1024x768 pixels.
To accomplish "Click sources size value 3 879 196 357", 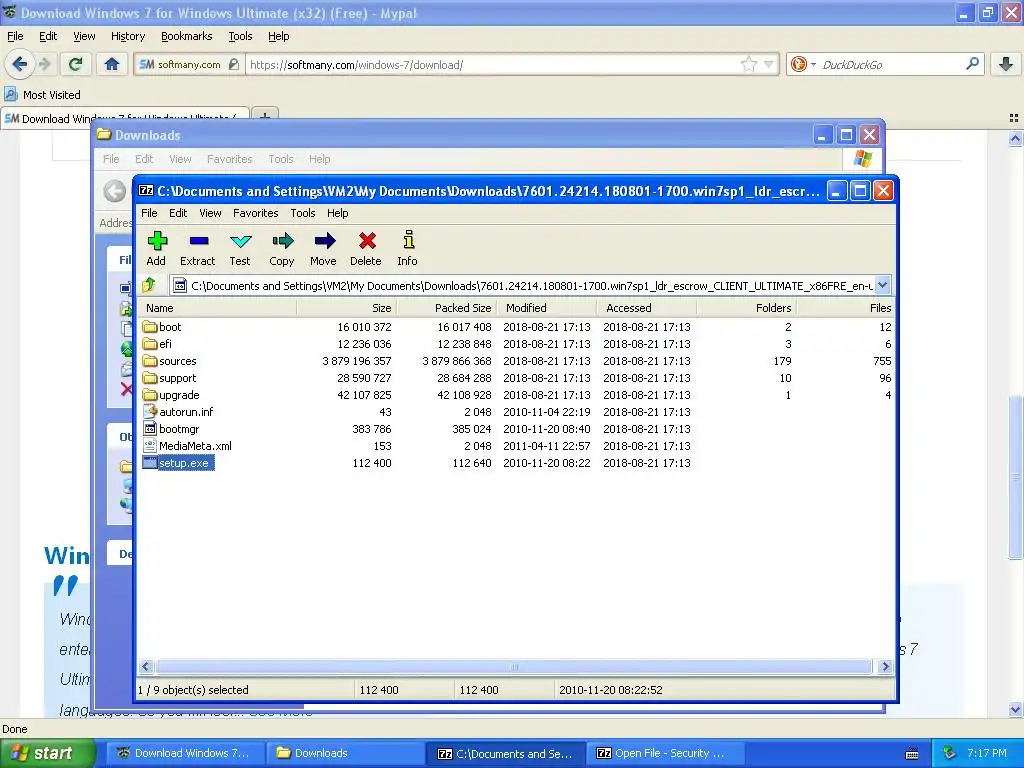I will coord(357,360).
